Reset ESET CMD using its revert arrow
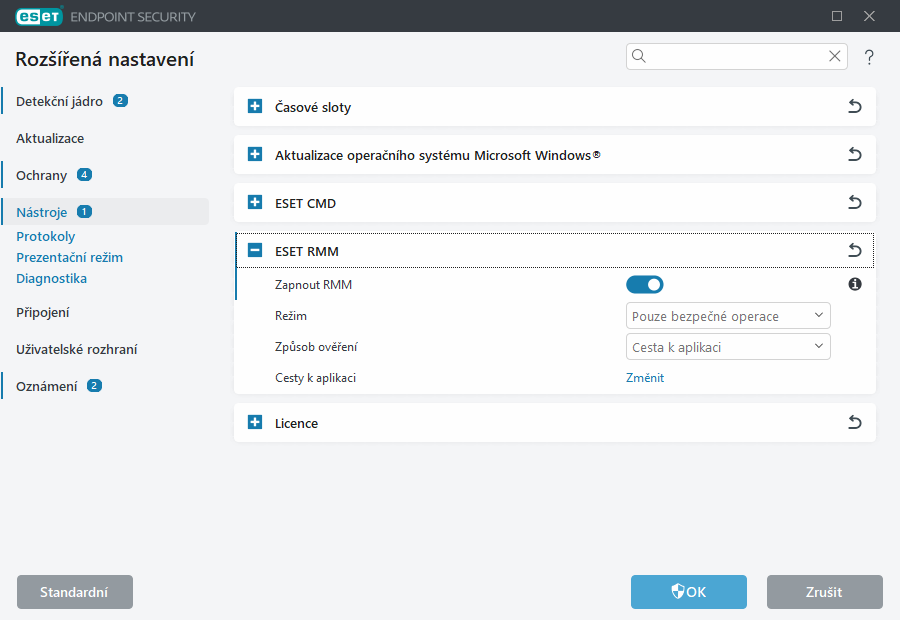900x620 pixels. click(855, 202)
